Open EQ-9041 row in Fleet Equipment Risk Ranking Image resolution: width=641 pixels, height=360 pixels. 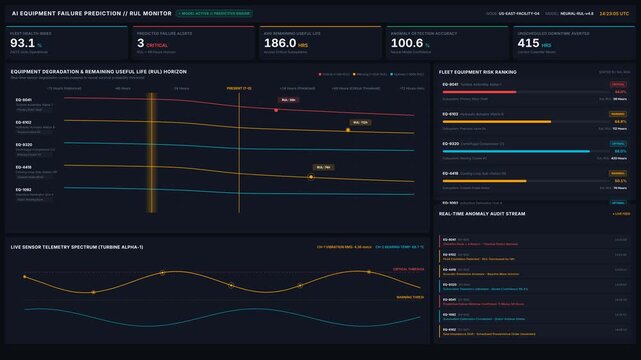click(x=534, y=92)
